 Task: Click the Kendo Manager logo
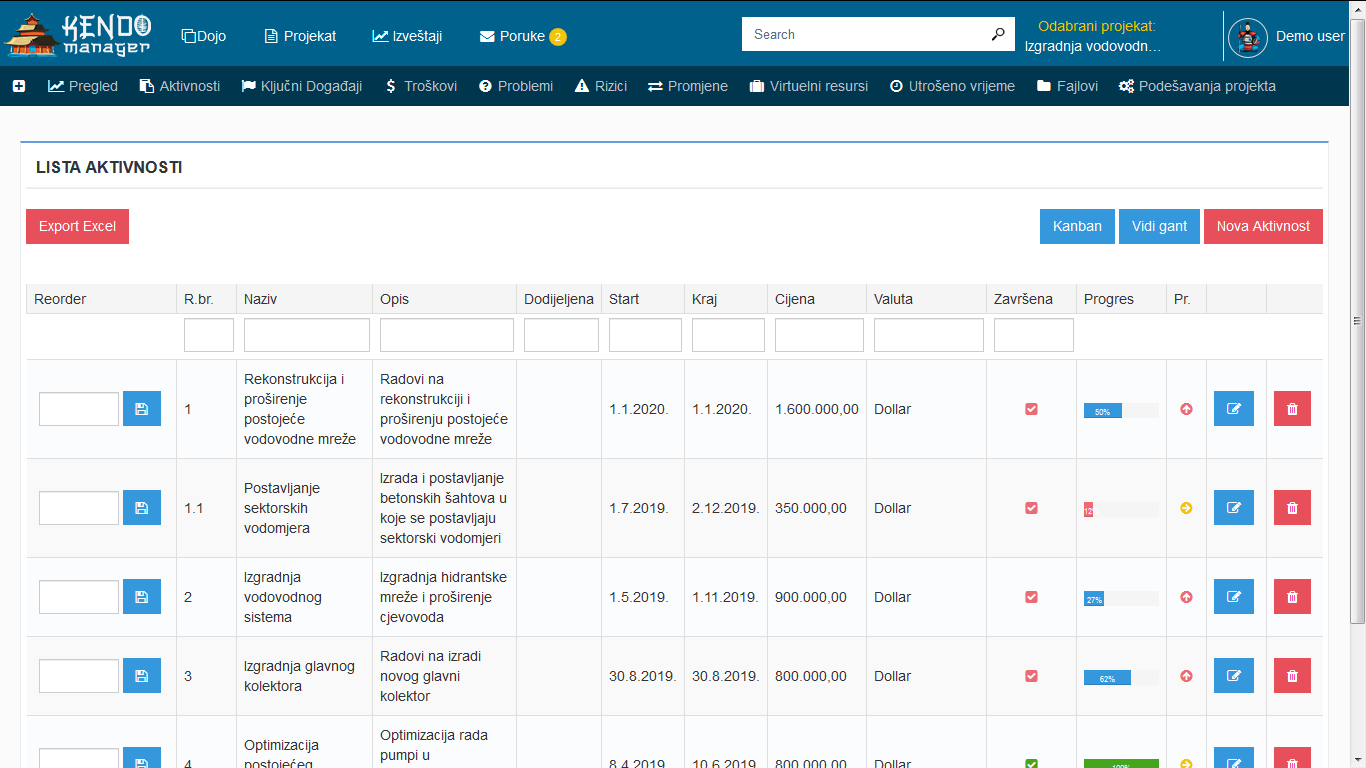tap(78, 34)
